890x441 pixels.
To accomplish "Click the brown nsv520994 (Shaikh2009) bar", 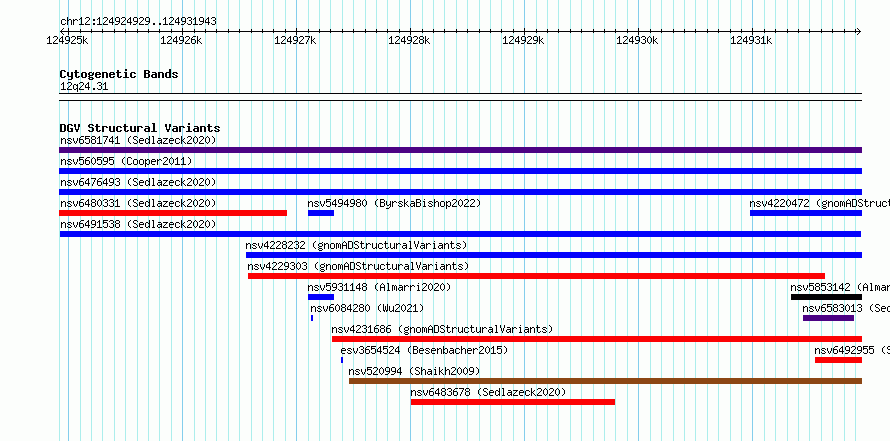I will point(605,381).
